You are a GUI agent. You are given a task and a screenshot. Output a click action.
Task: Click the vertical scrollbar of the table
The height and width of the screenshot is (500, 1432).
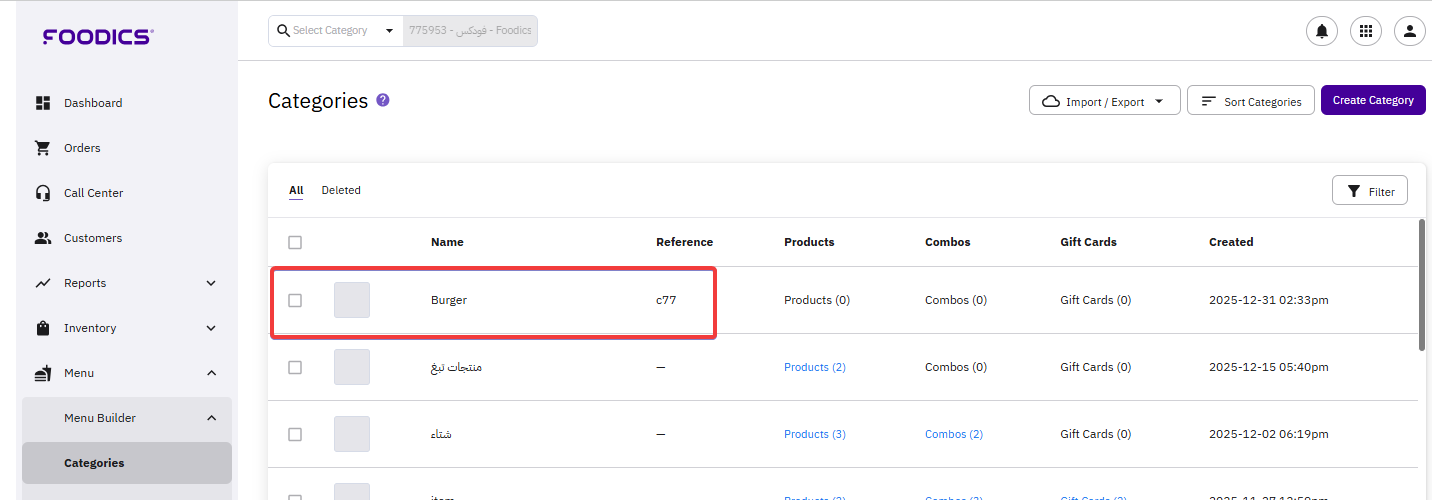(x=1422, y=285)
